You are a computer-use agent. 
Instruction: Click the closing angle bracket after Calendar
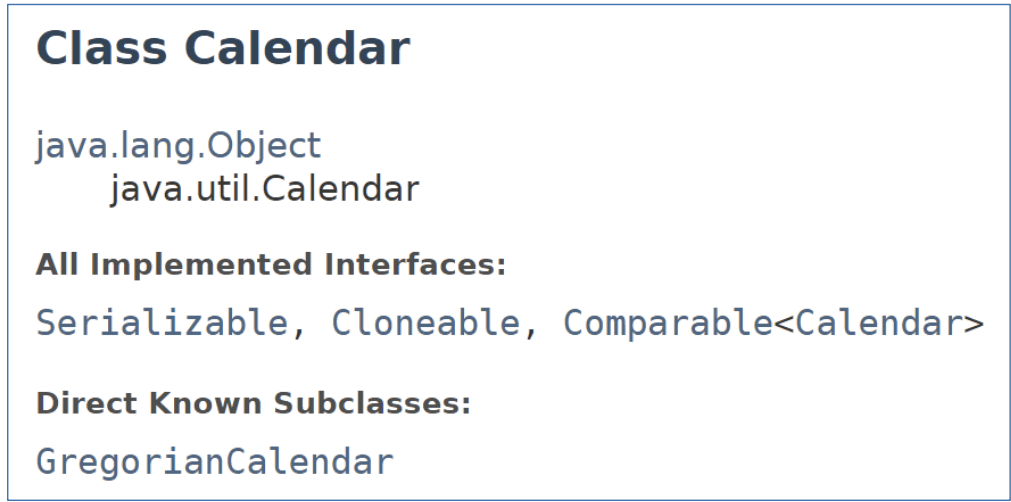[973, 324]
